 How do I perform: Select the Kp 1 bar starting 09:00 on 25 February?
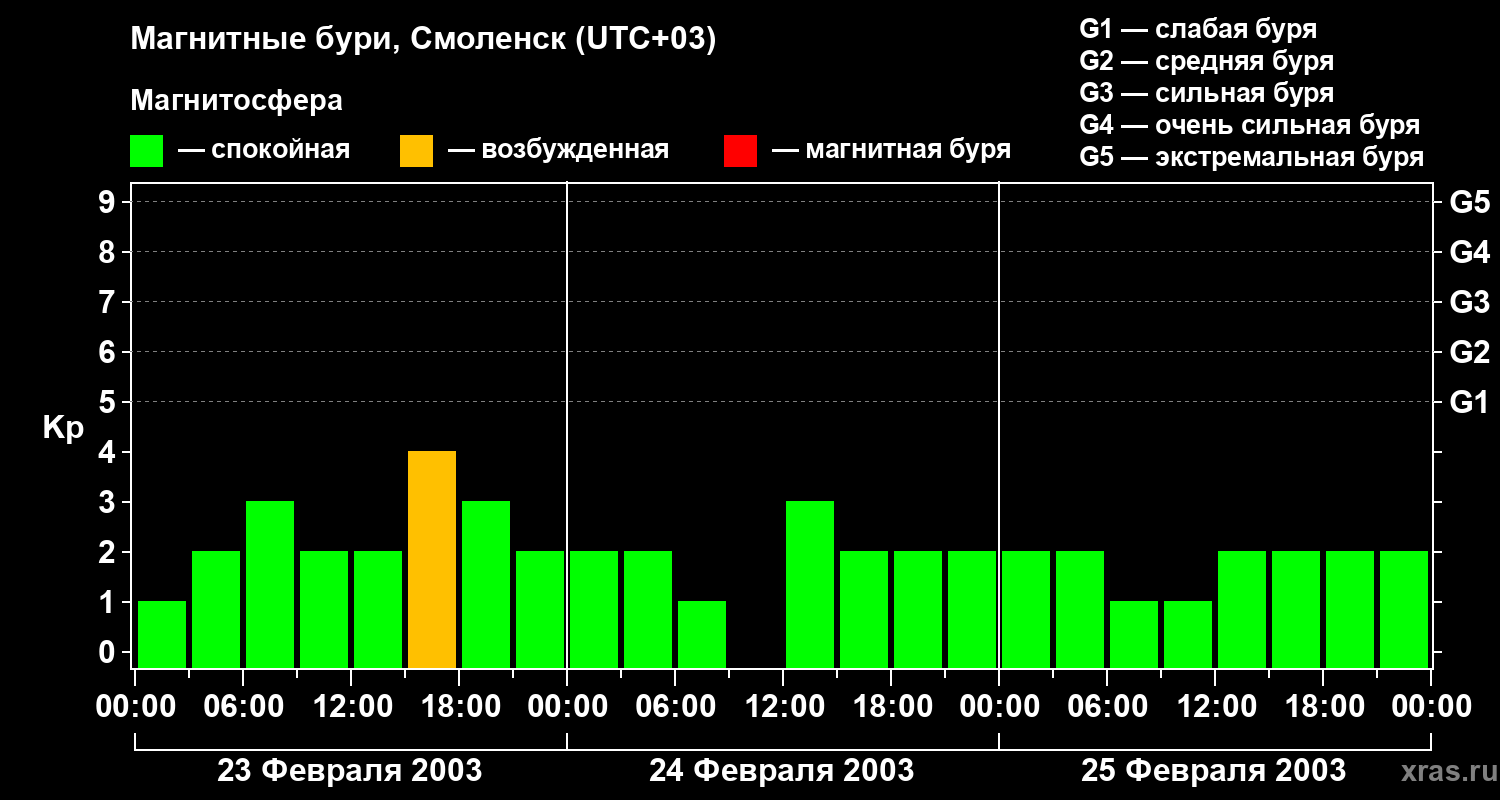1188,634
